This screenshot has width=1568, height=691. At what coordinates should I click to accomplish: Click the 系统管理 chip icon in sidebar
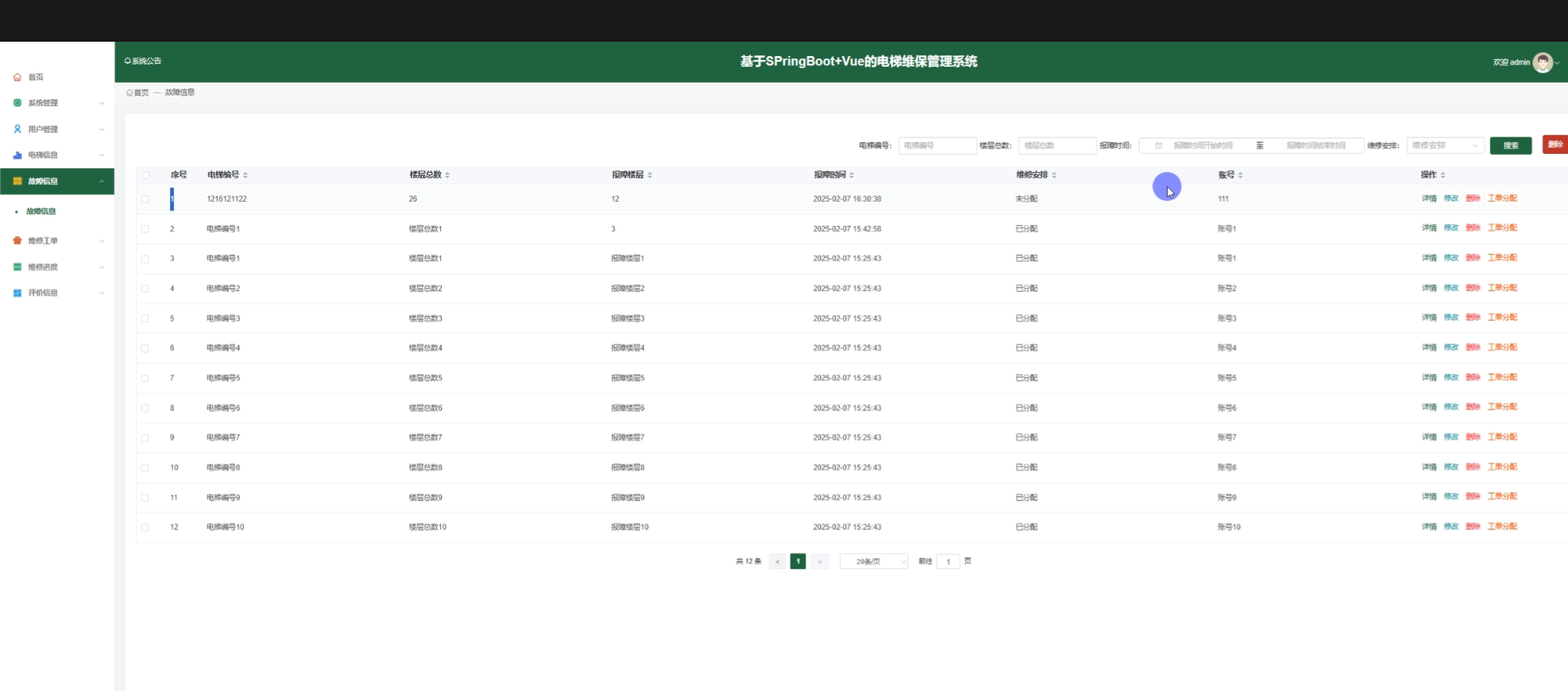tap(17, 103)
